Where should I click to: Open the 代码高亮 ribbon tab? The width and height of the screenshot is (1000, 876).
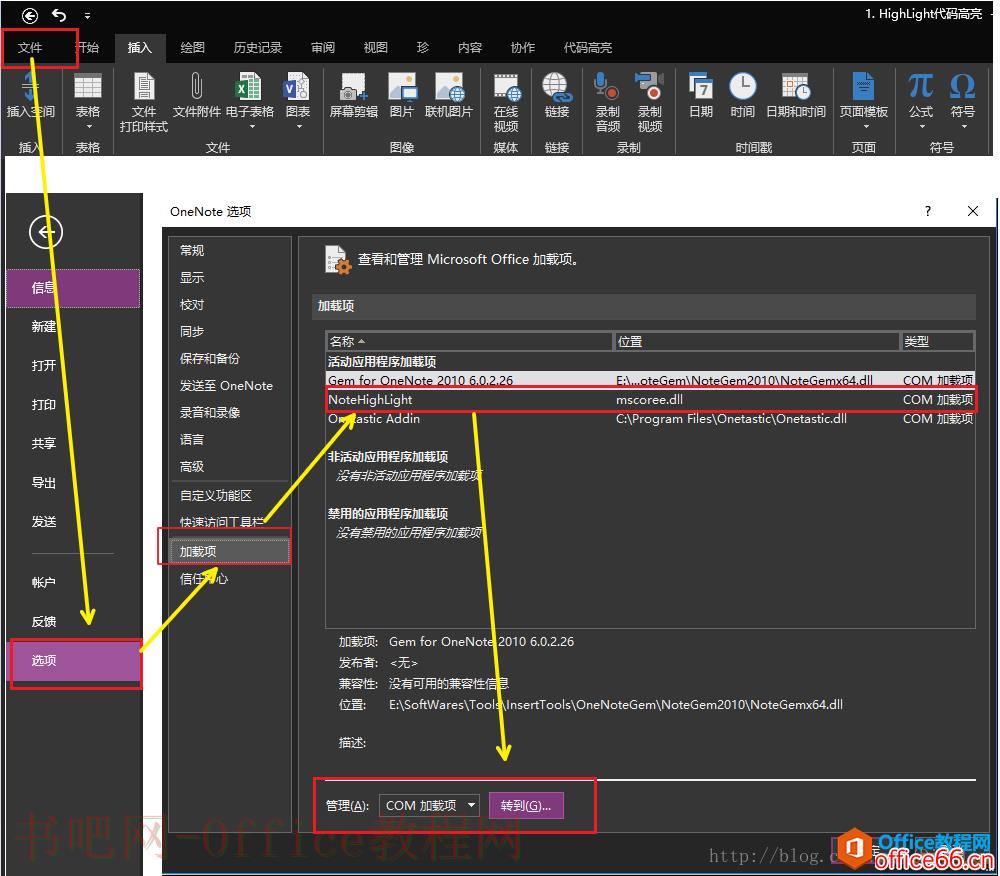click(587, 48)
